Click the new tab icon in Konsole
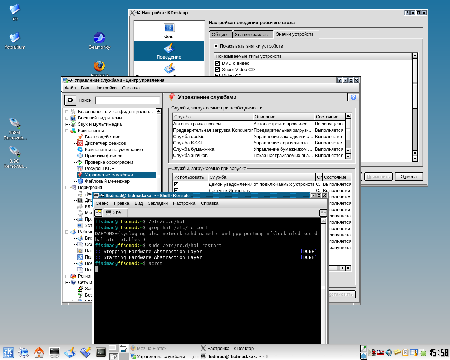Viewport: 450px width, 360px height. tap(98, 212)
